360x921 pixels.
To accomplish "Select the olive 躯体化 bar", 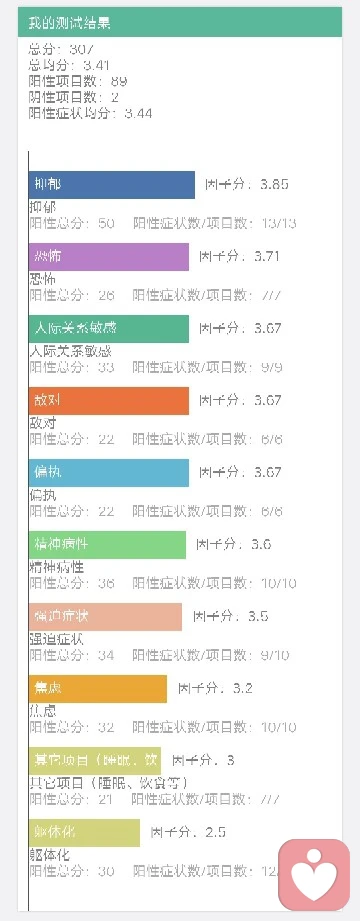I will coord(84,832).
